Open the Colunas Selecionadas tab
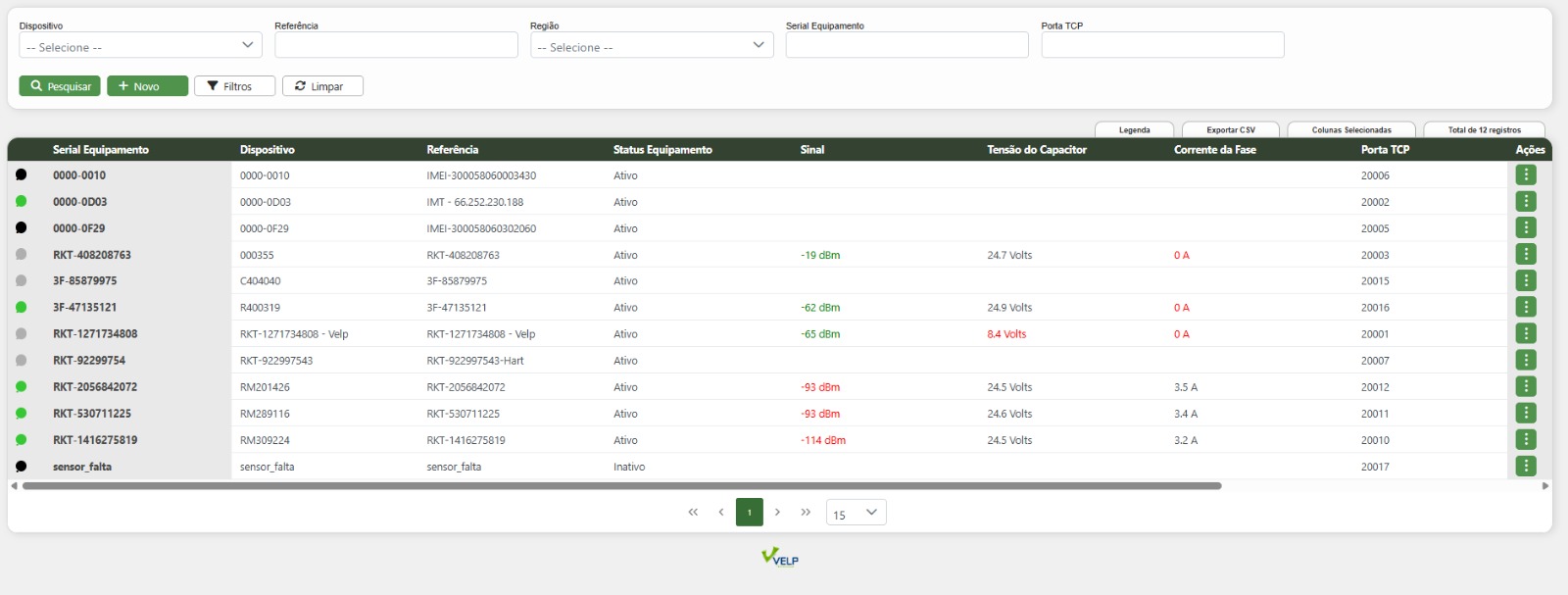 tap(1350, 129)
